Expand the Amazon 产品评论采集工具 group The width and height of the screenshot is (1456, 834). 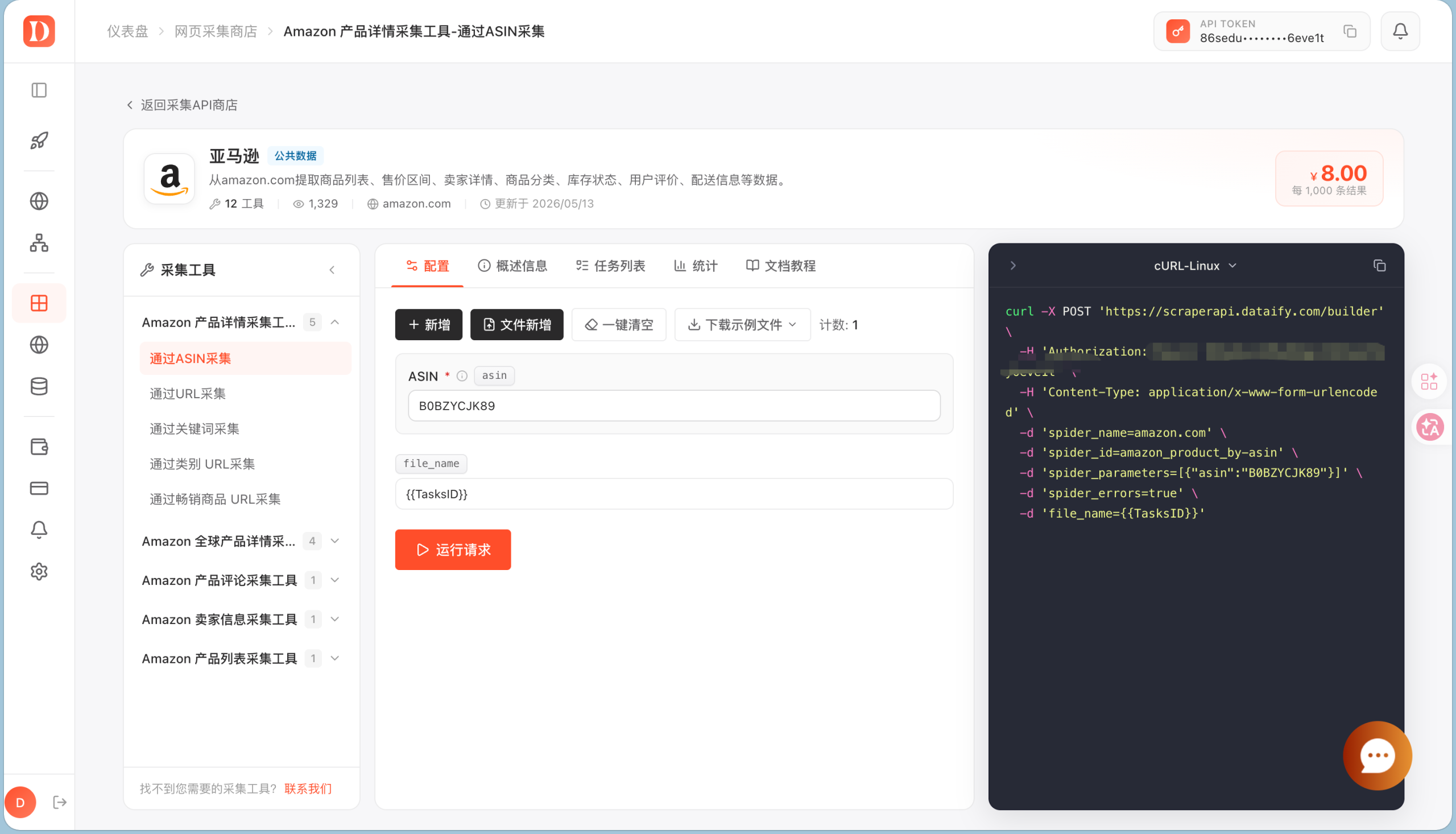[x=335, y=580]
